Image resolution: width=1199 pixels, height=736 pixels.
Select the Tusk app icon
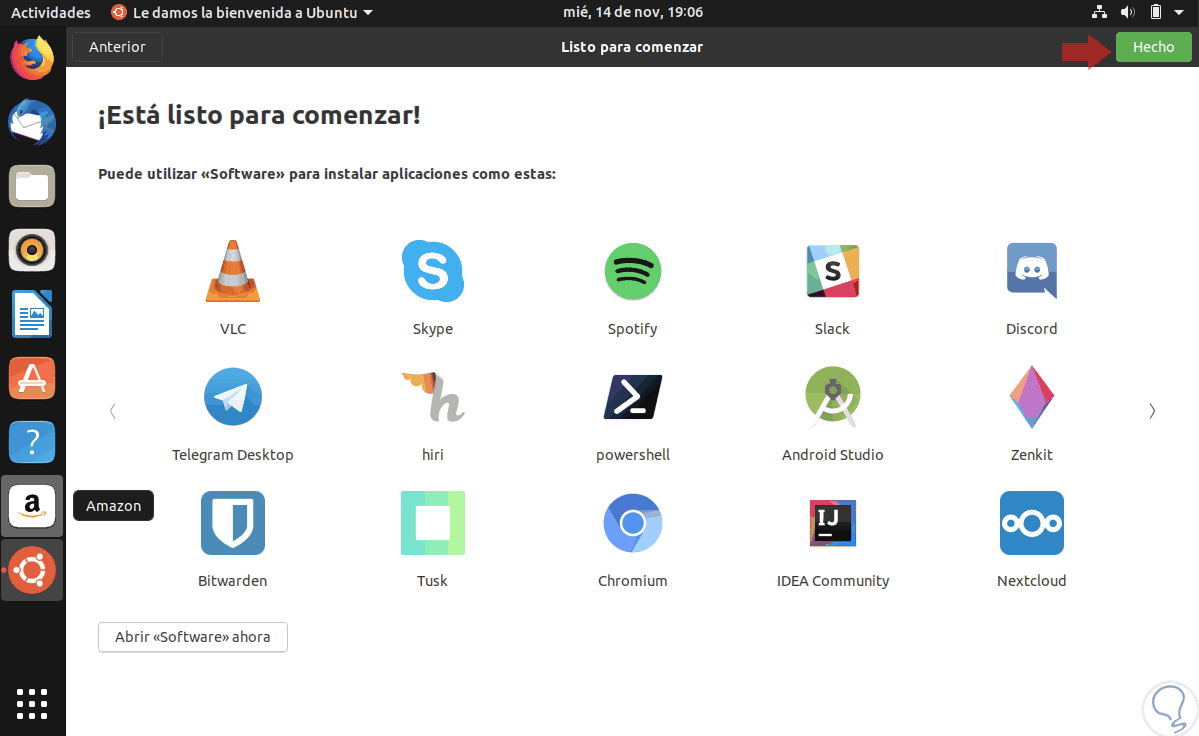[x=433, y=523]
